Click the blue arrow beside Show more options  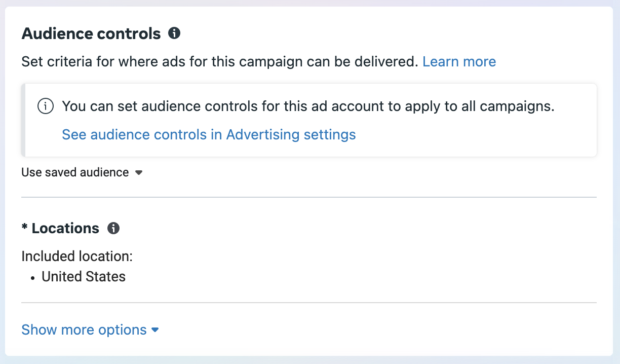(155, 330)
